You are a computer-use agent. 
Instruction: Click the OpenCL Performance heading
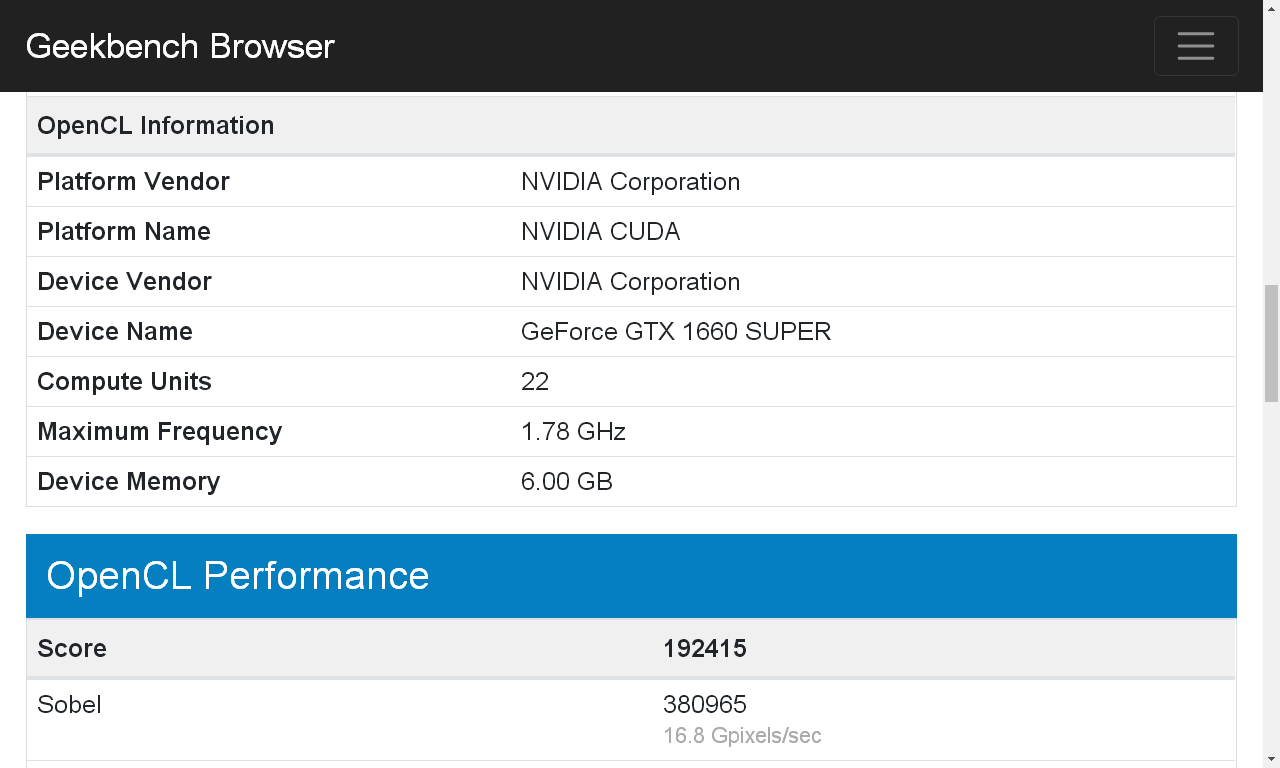point(238,576)
